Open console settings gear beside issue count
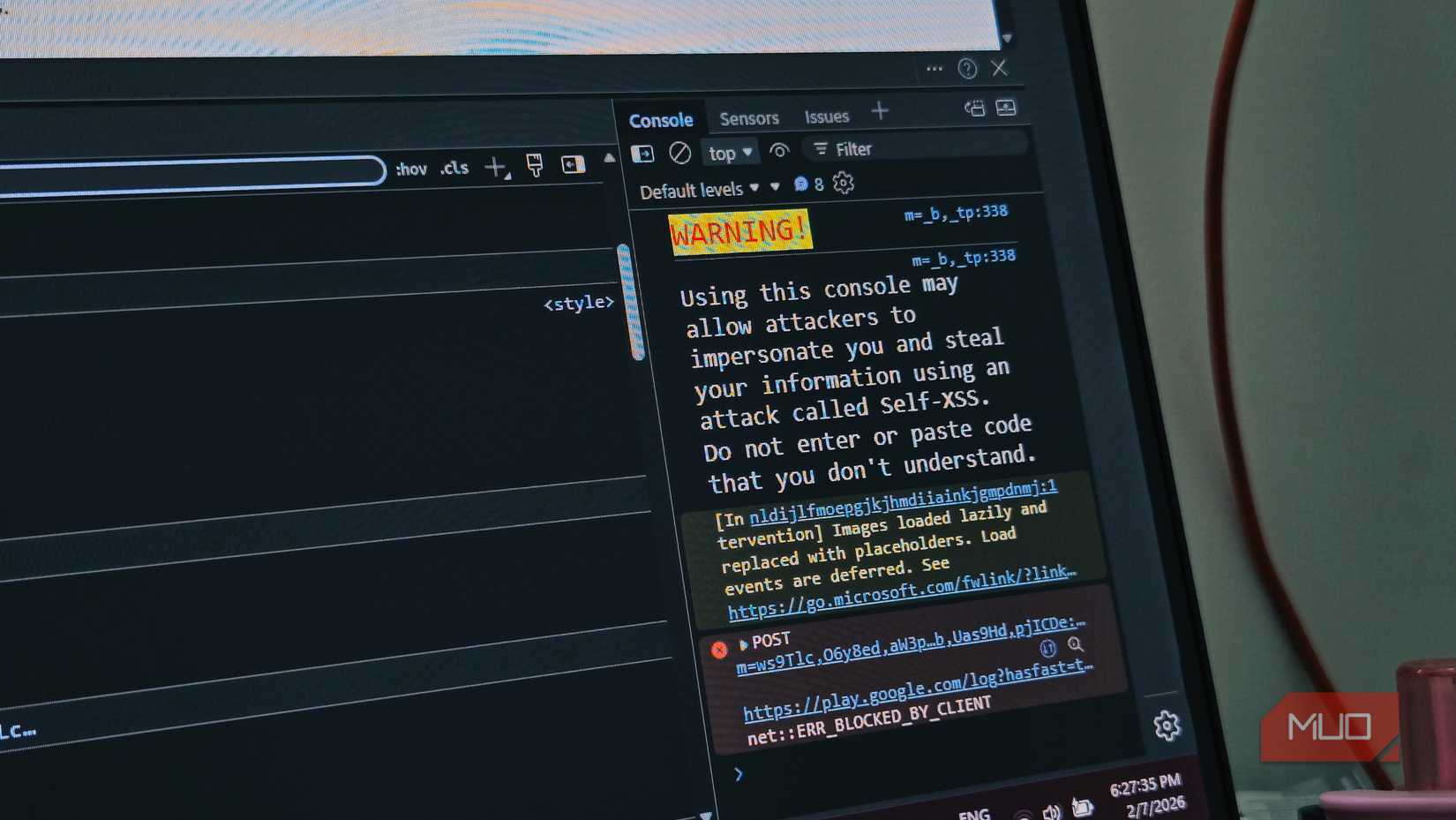 844,183
